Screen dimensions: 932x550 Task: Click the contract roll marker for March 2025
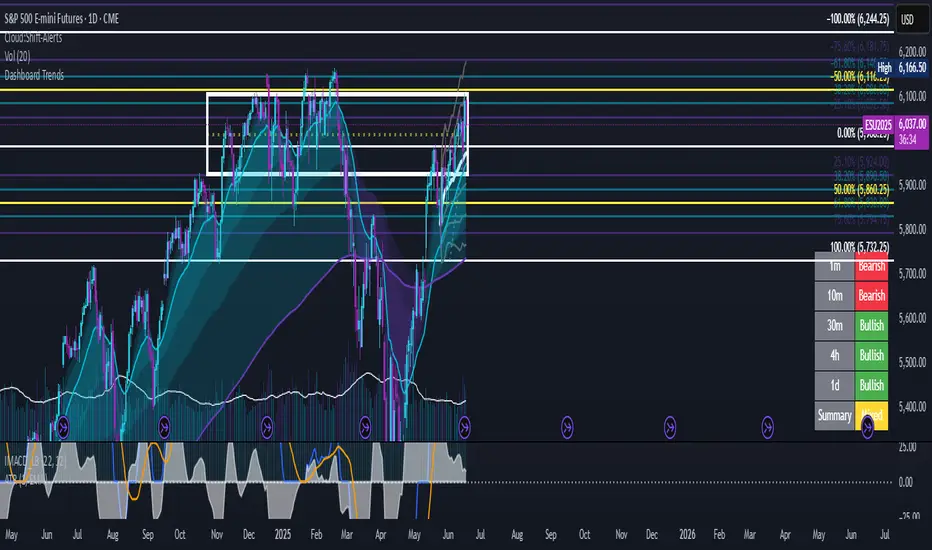[365, 427]
